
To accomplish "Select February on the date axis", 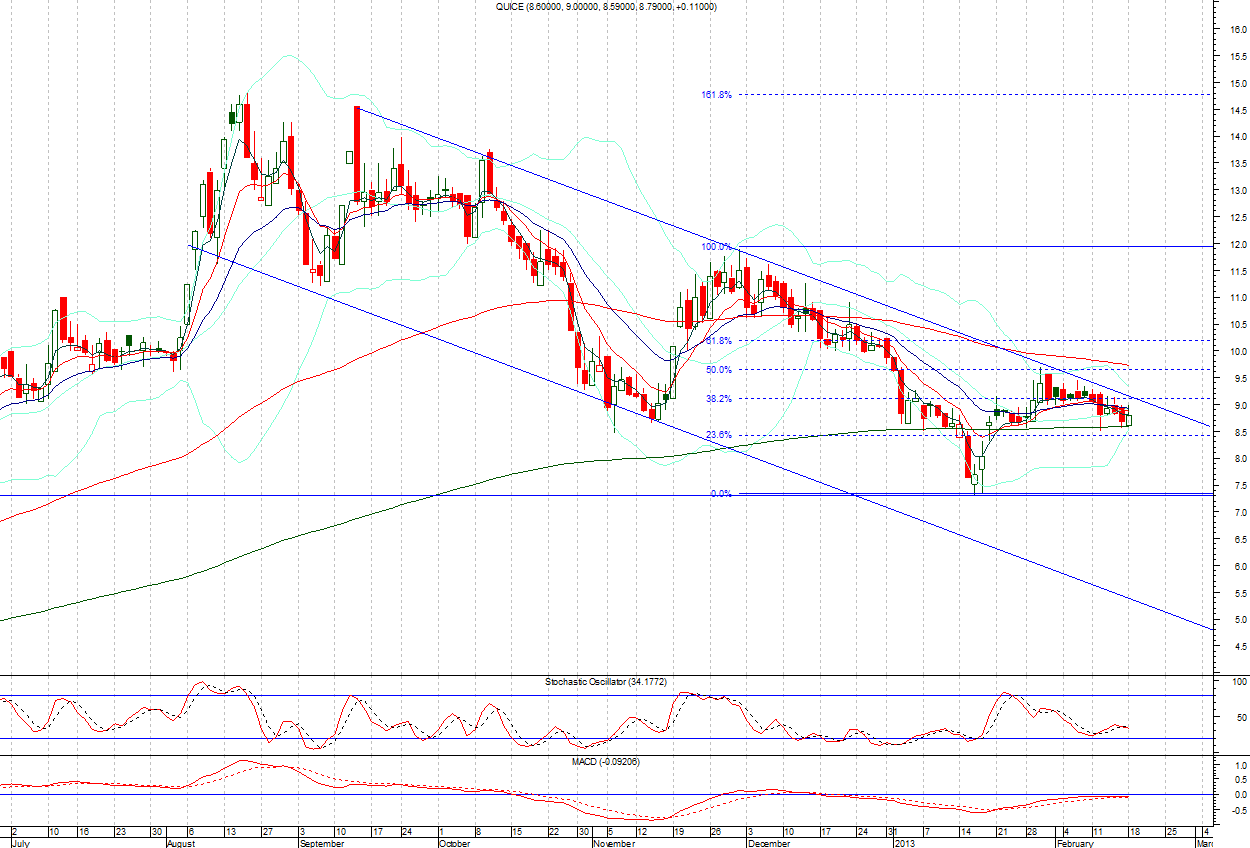I will (x=1076, y=843).
